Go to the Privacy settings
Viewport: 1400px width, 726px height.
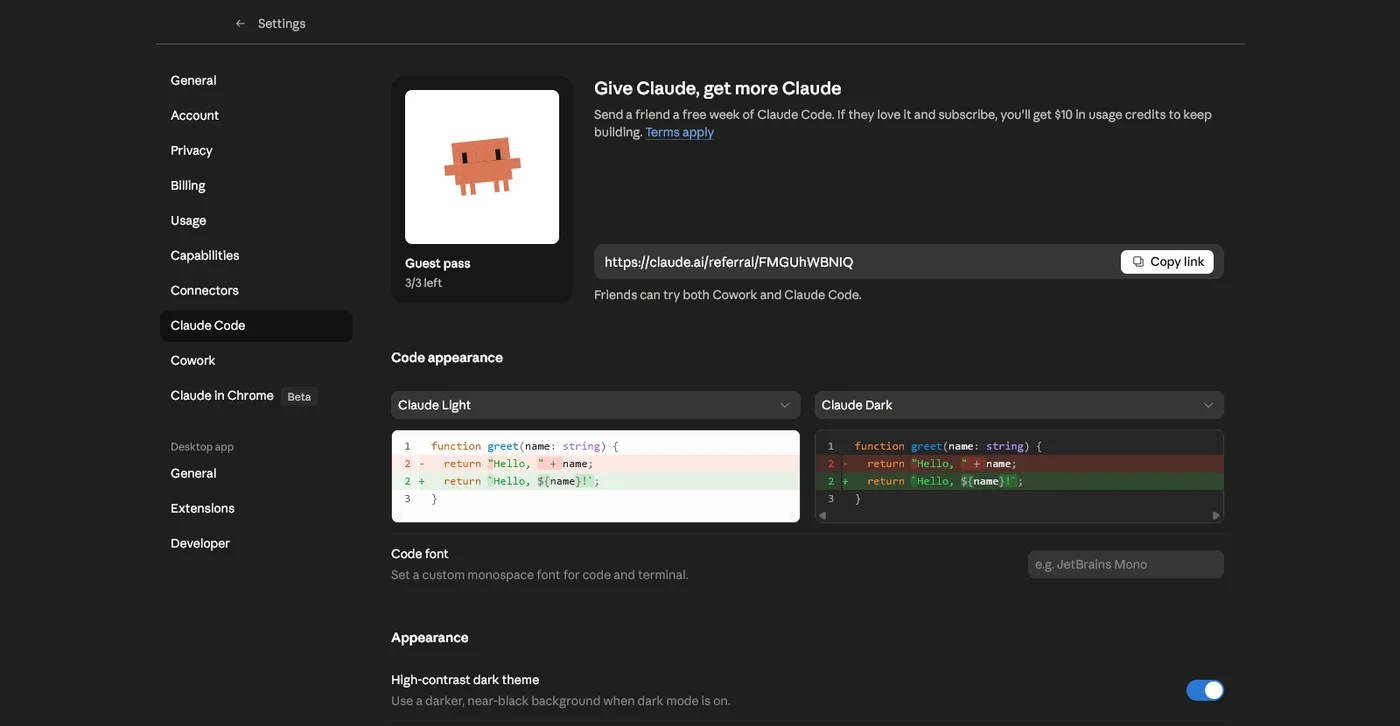click(x=256, y=150)
